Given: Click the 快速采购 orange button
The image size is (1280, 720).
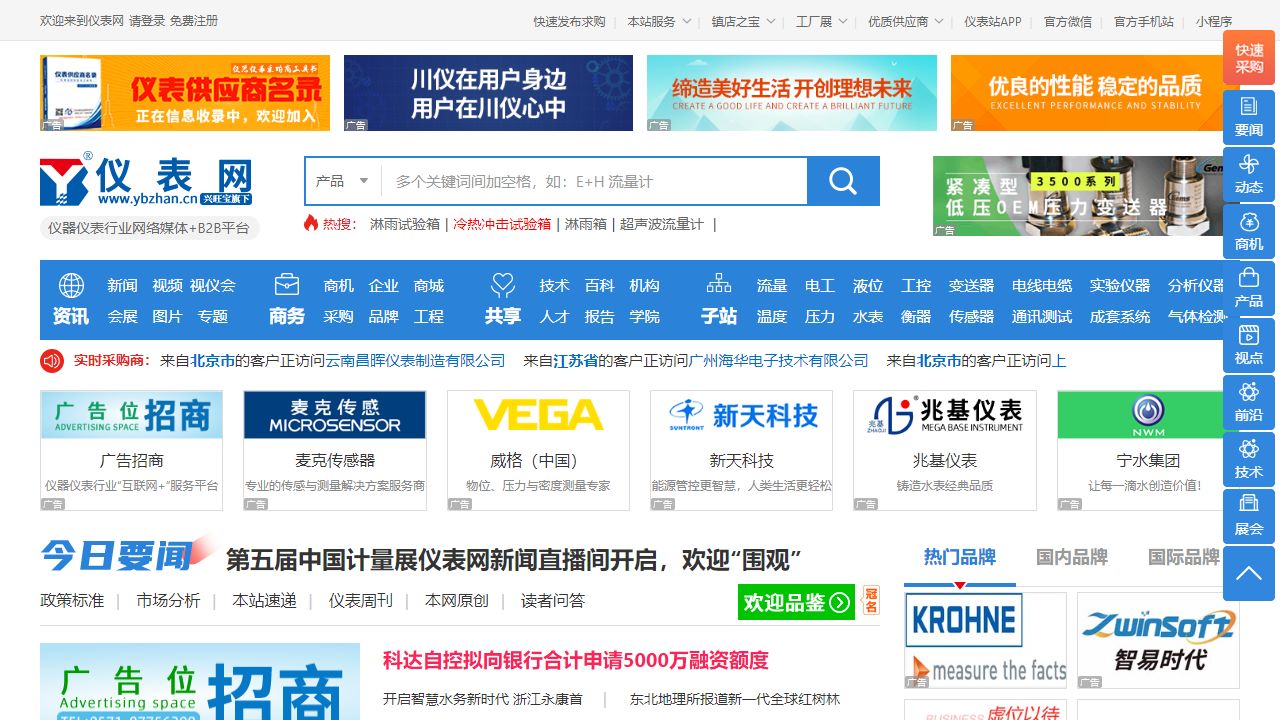Looking at the screenshot, I should pyautogui.click(x=1249, y=58).
